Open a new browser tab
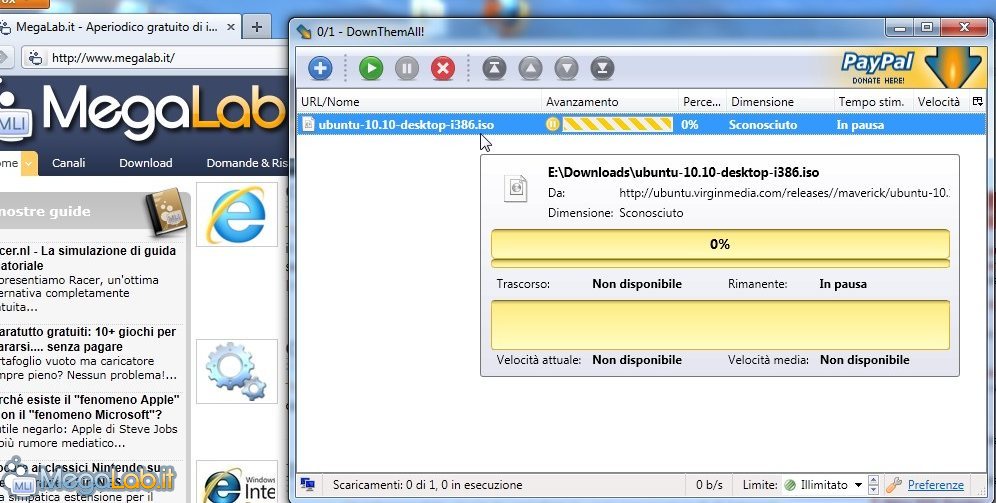This screenshot has width=996, height=503. tap(257, 27)
